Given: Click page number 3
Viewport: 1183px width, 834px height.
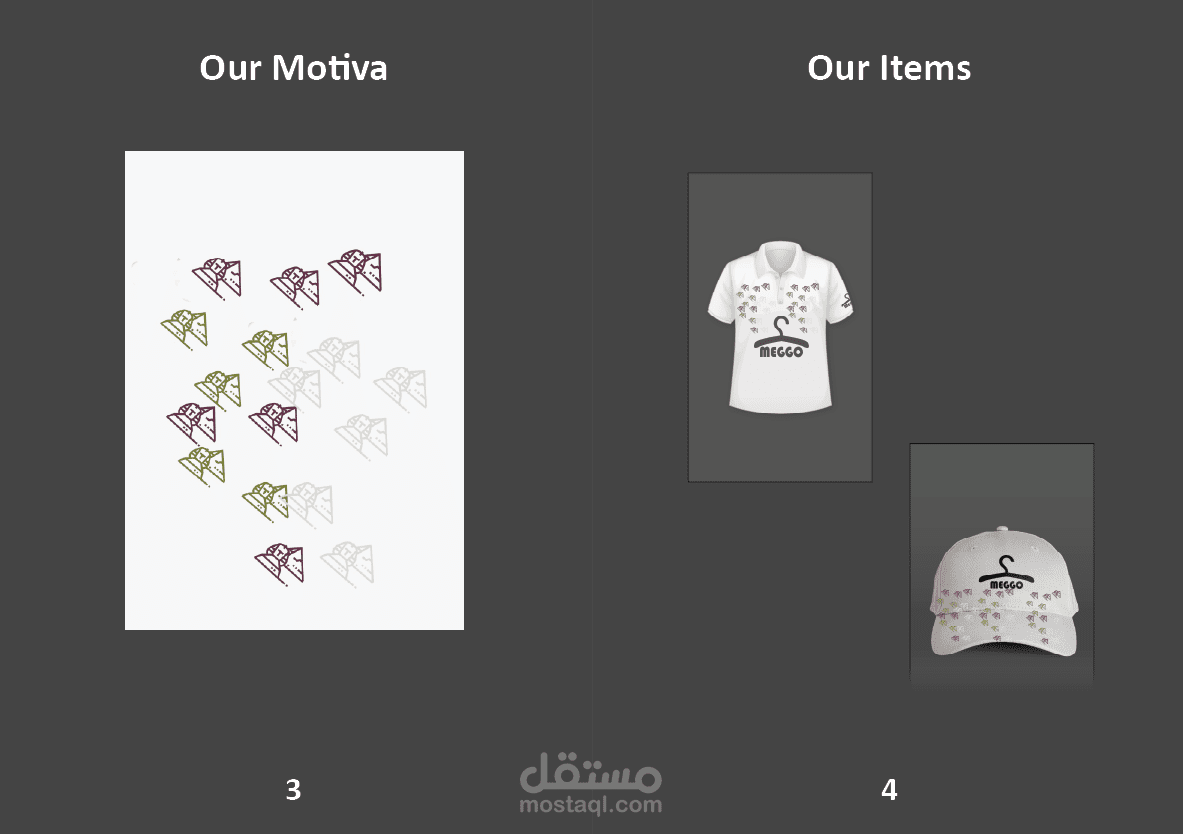Looking at the screenshot, I should tap(293, 789).
